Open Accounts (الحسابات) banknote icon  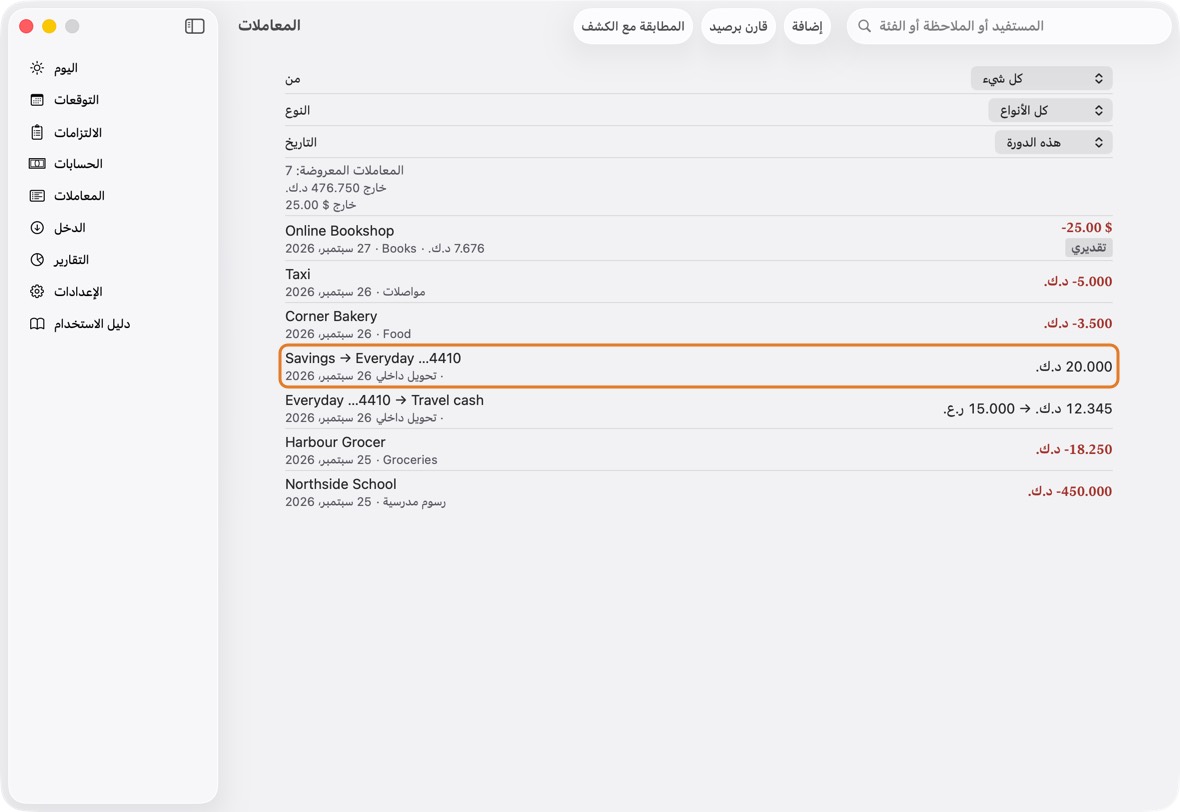[37, 163]
